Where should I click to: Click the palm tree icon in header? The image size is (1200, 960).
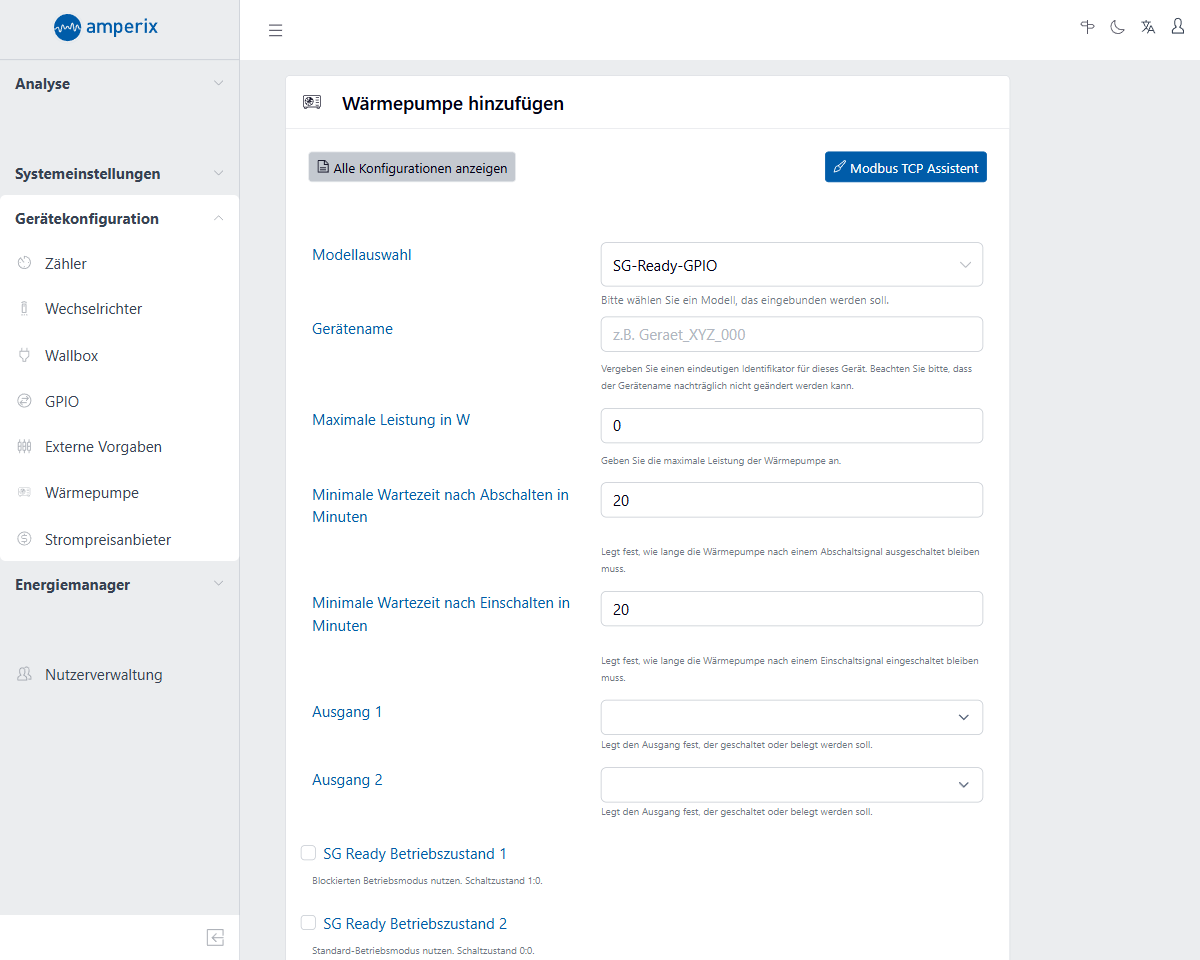coord(1088,28)
